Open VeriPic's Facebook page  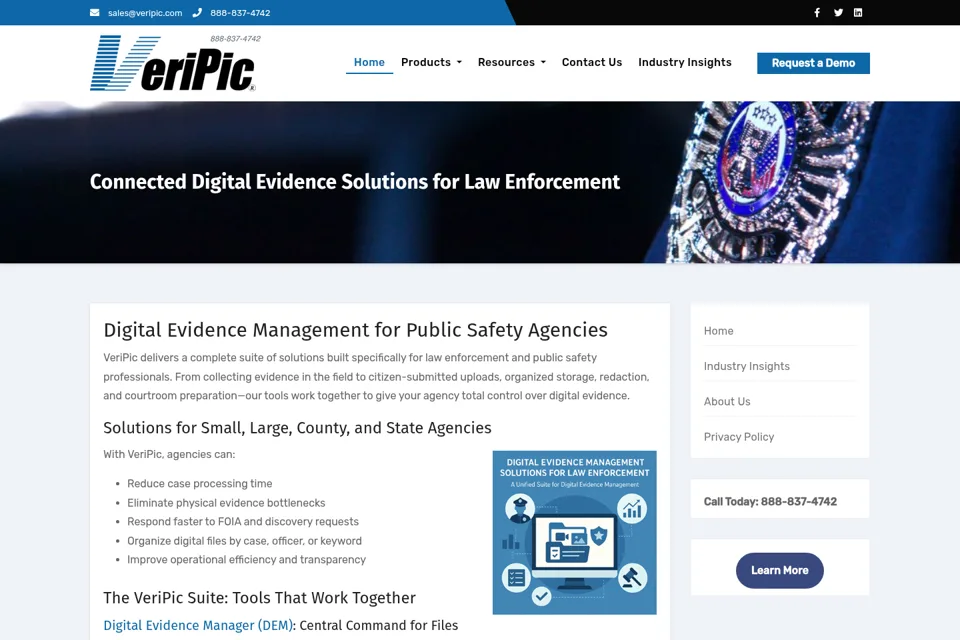point(817,13)
